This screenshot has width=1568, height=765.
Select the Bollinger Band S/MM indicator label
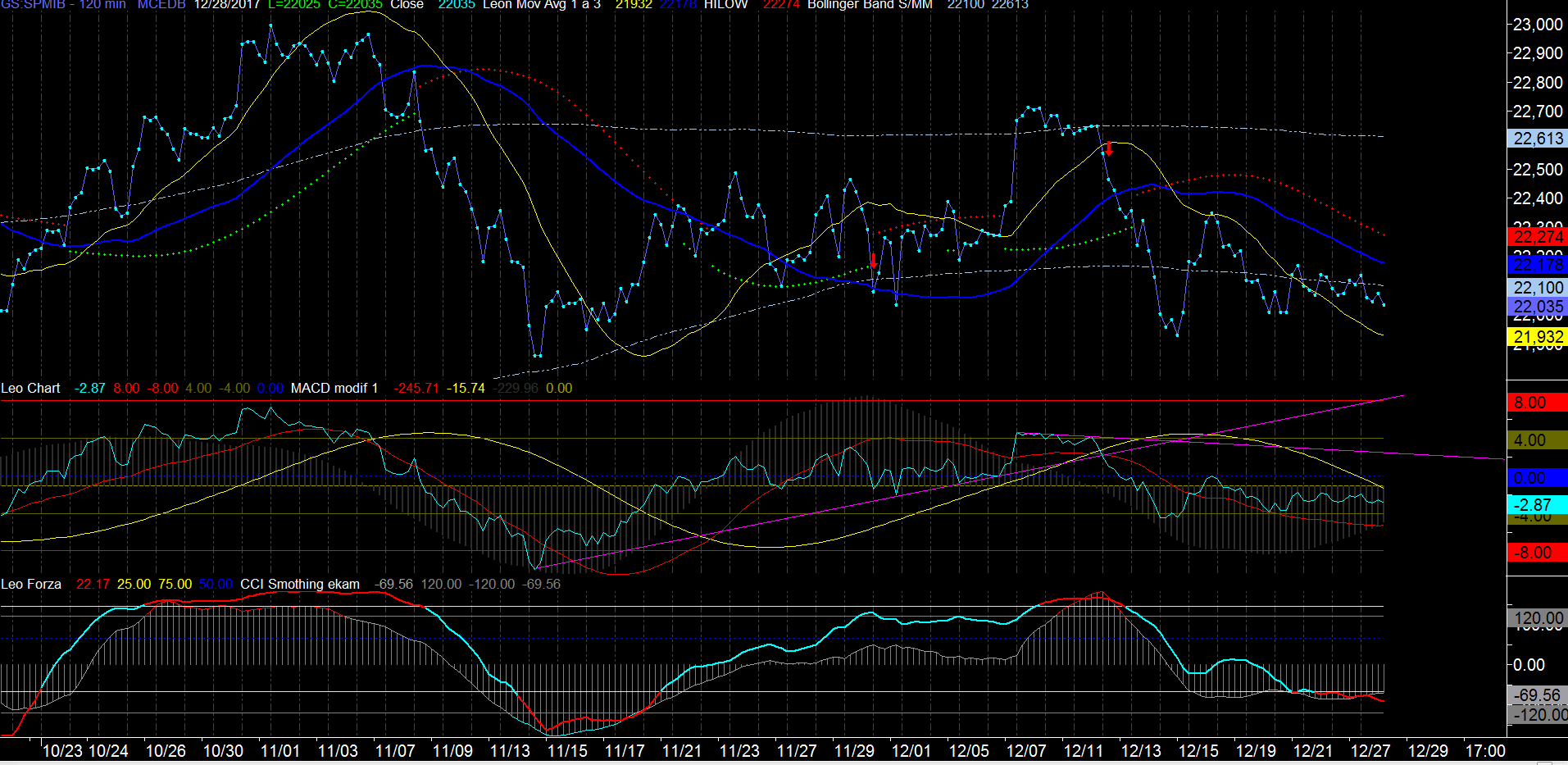[870, 4]
